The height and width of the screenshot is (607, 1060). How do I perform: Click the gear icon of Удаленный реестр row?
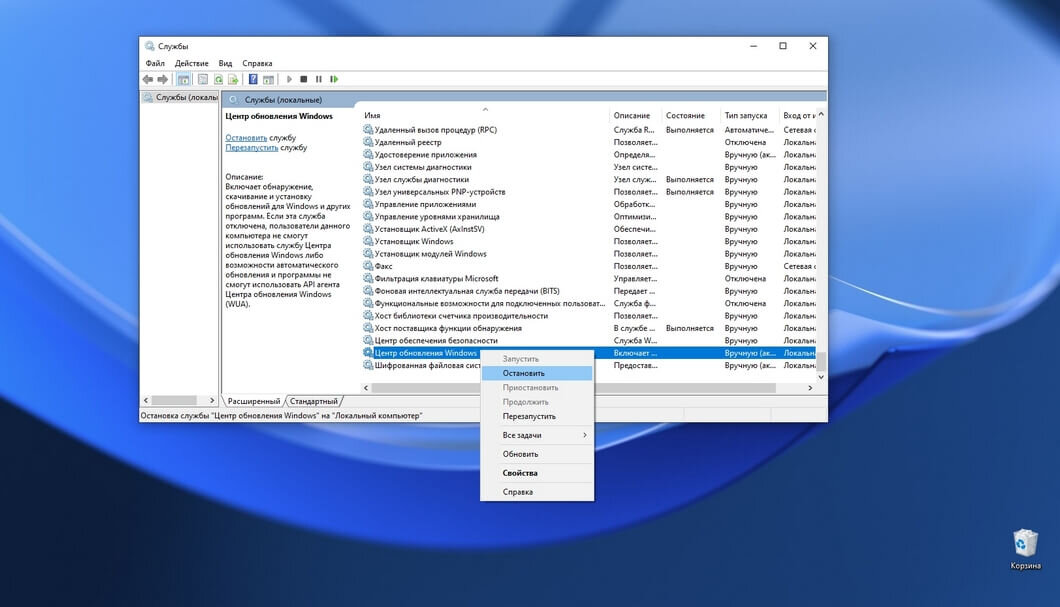368,142
